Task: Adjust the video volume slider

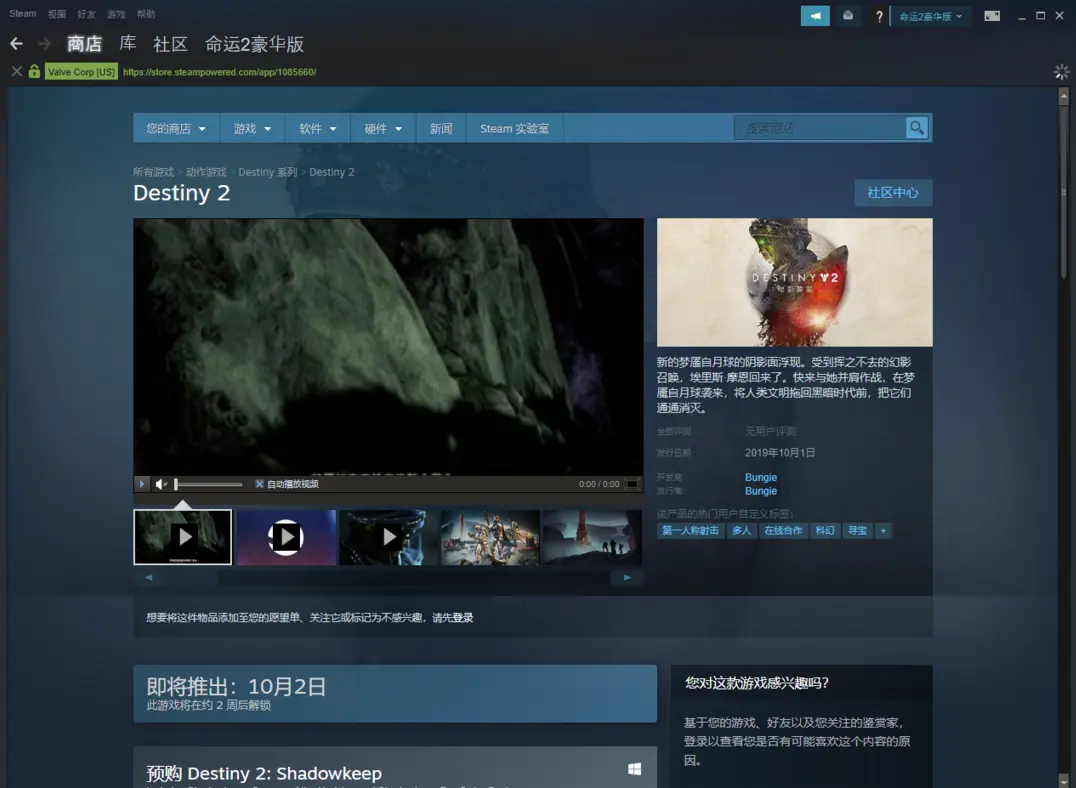Action: (x=209, y=484)
